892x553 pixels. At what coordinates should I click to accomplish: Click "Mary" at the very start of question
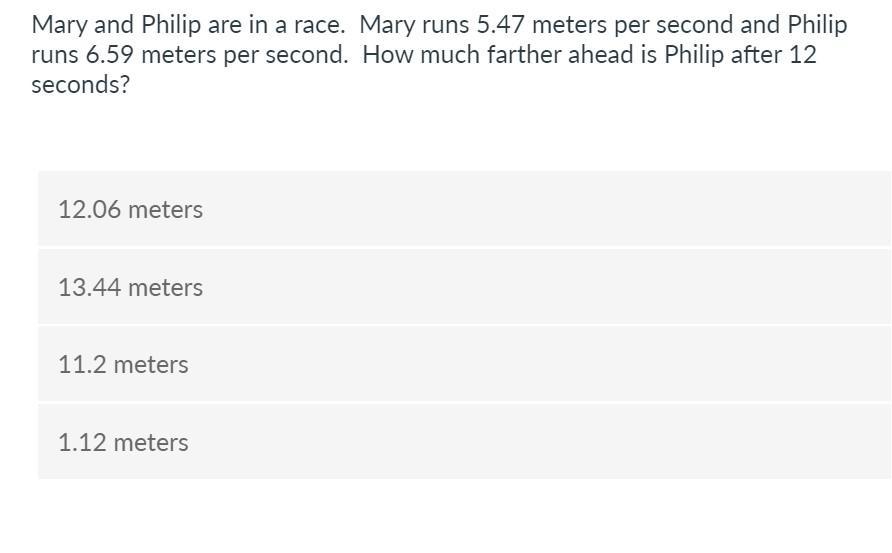coord(59,26)
